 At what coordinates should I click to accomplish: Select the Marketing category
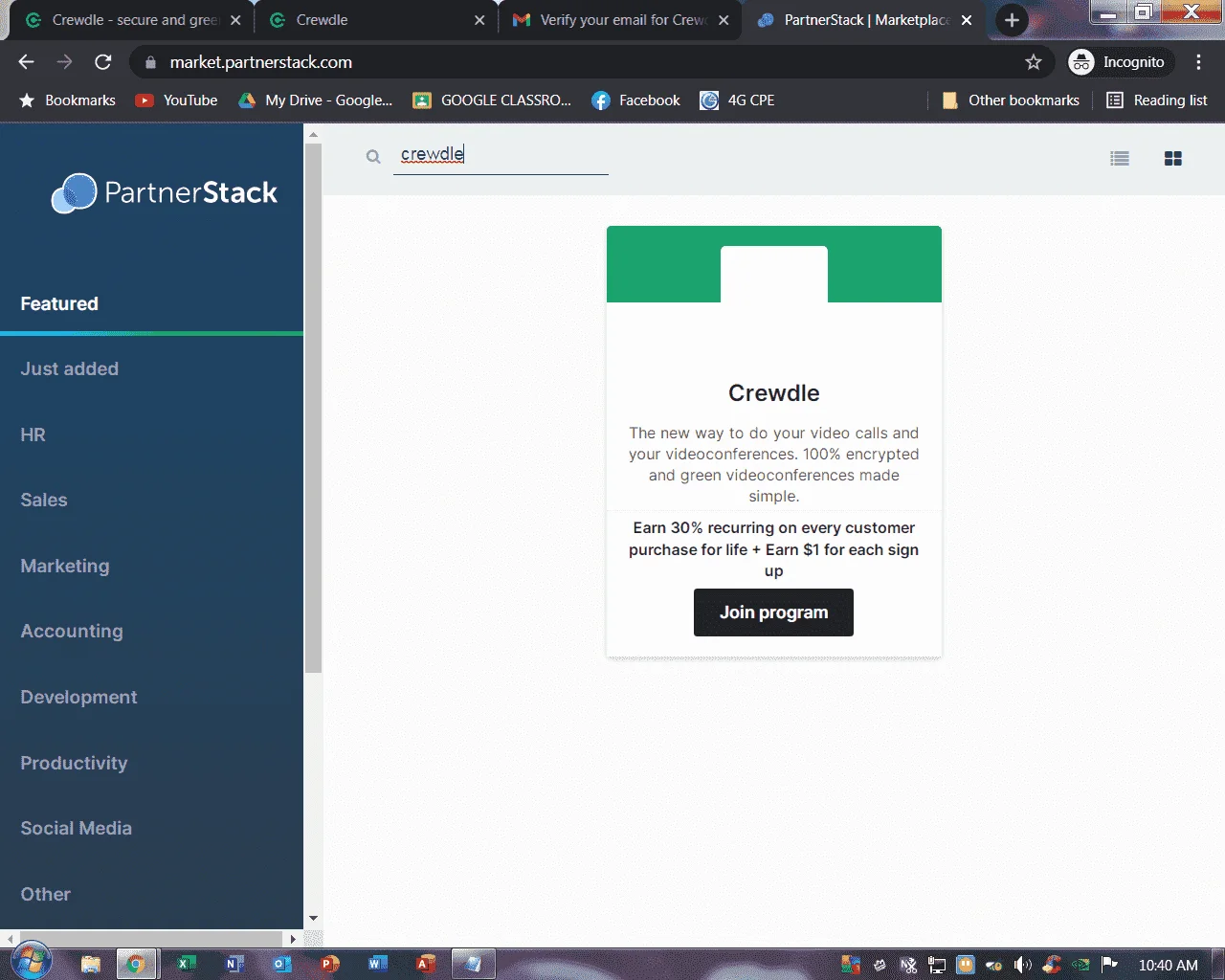click(x=65, y=567)
